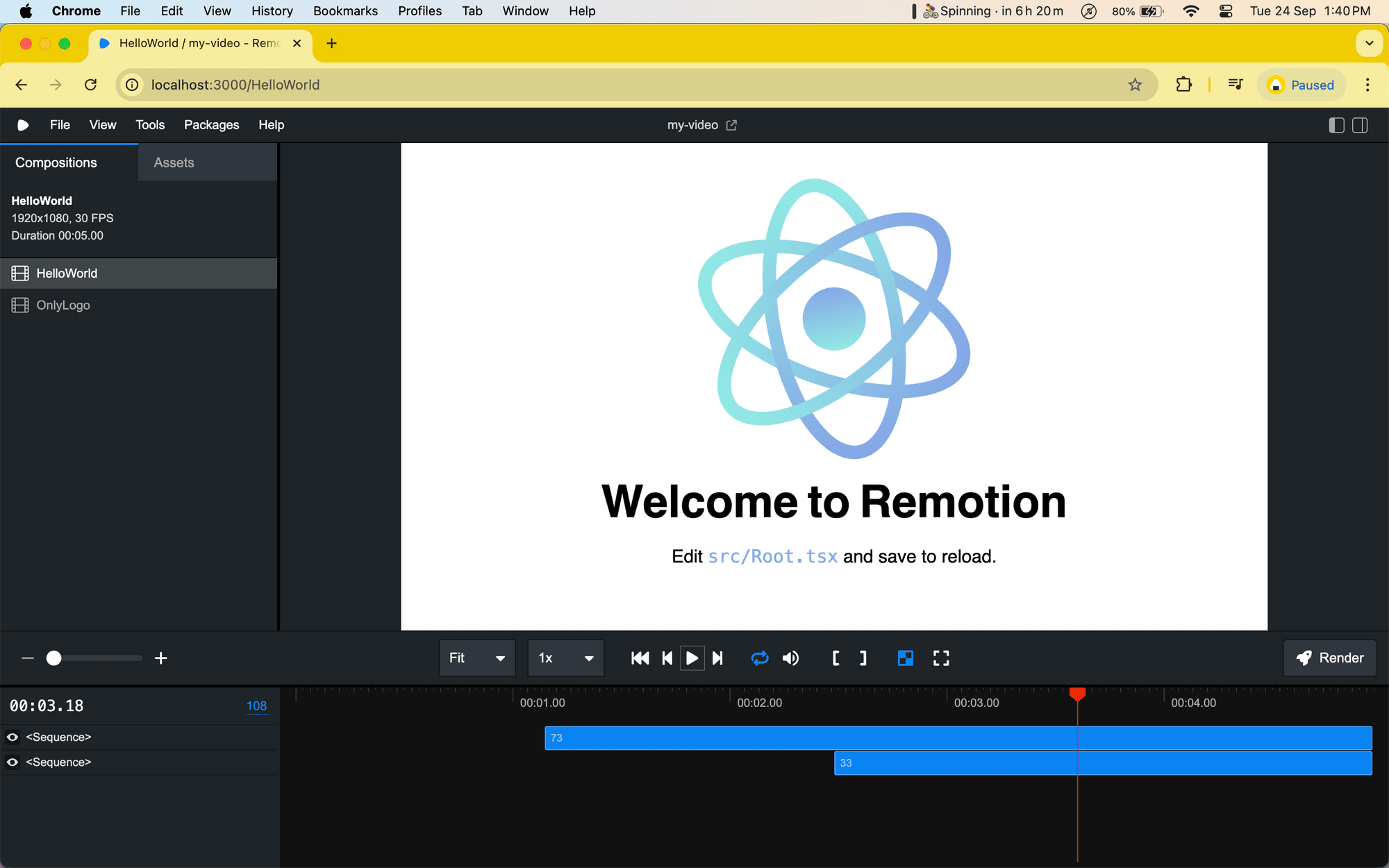Viewport: 1389px width, 868px height.
Task: Expand the tab search chevron
Action: pyautogui.click(x=1369, y=43)
